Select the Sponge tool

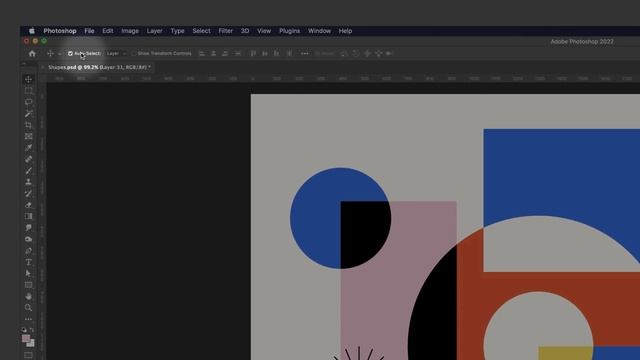pyautogui.click(x=28, y=239)
